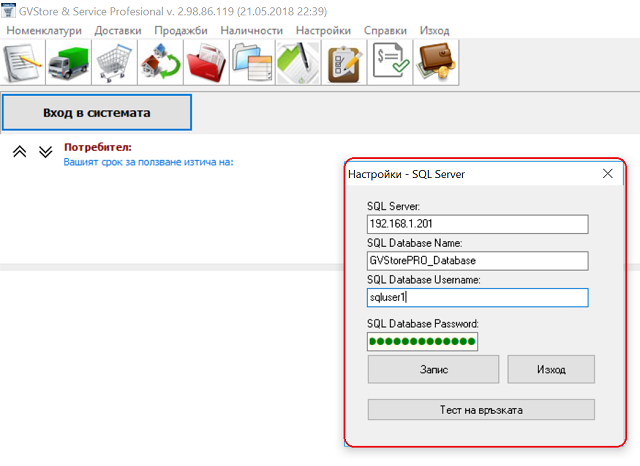640x466 pixels.
Task: Click the SQL Database Password field
Action: pos(422,342)
